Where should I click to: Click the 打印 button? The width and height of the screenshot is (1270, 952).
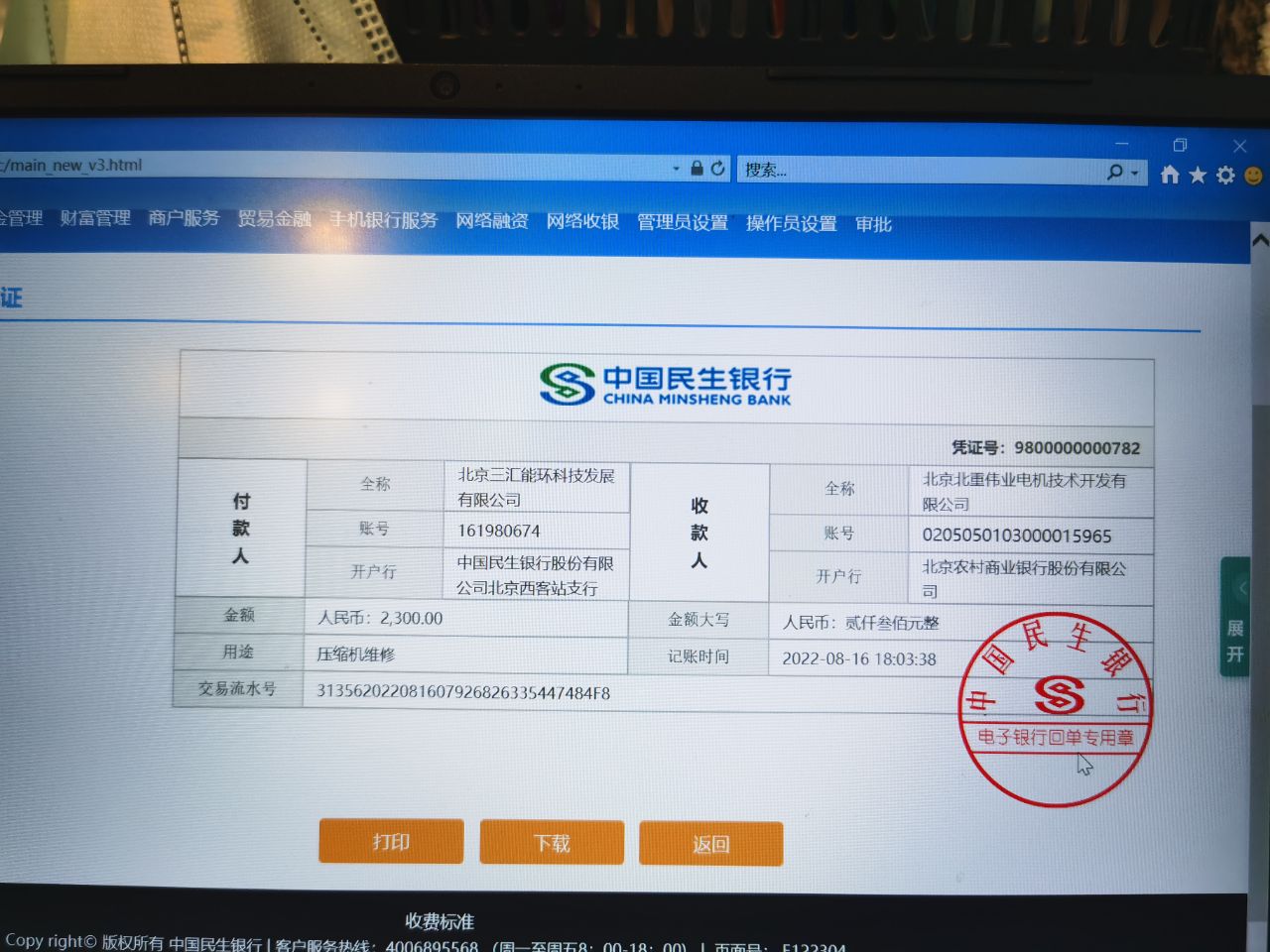coord(391,841)
